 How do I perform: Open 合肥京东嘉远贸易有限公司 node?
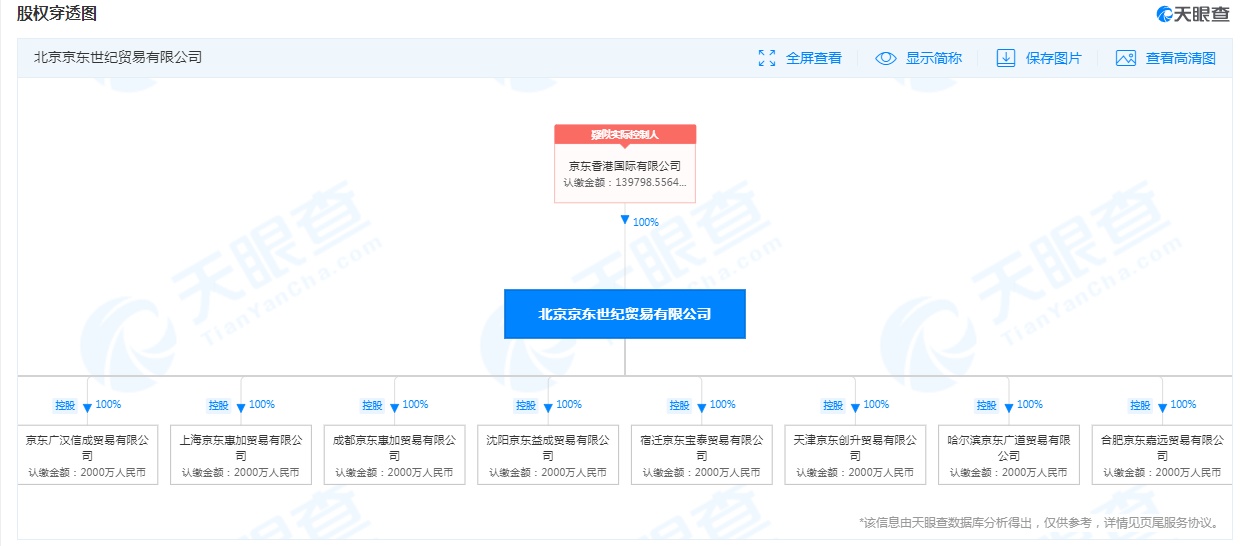pos(1162,455)
